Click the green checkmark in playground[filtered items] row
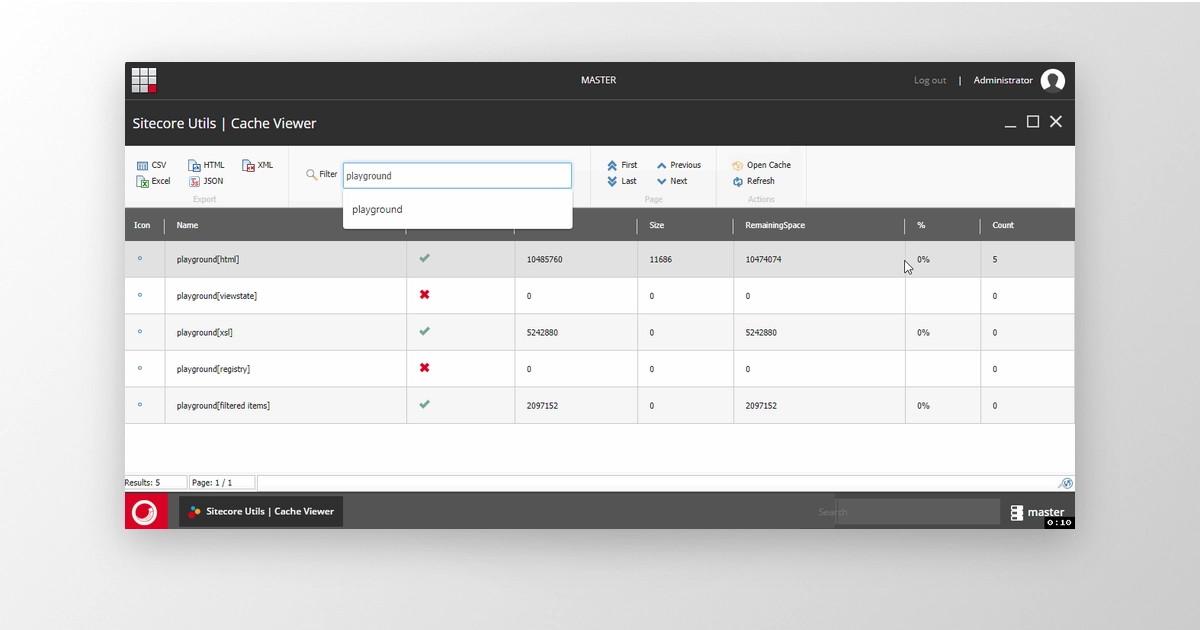Screen dimensions: 1200x630 pyautogui.click(x=424, y=404)
